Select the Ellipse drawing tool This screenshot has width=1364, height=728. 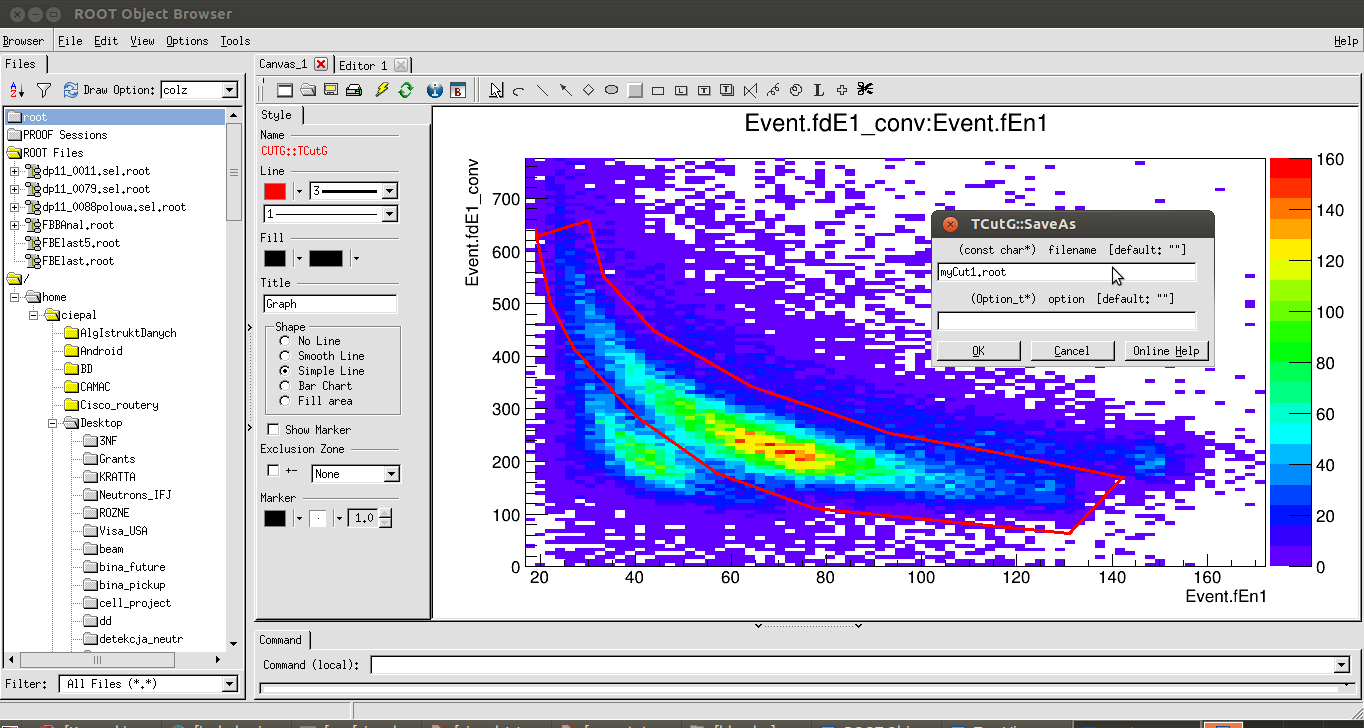611,90
